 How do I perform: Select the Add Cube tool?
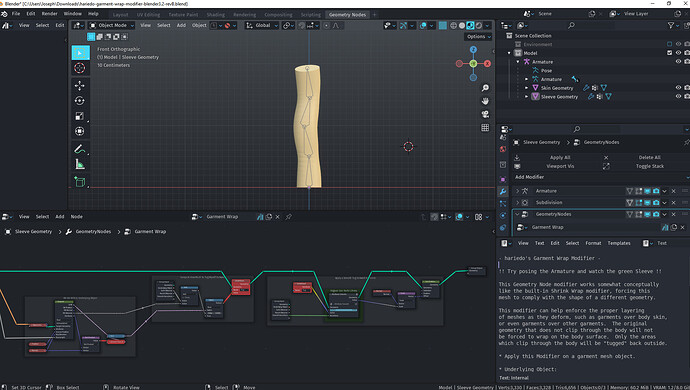[80, 181]
